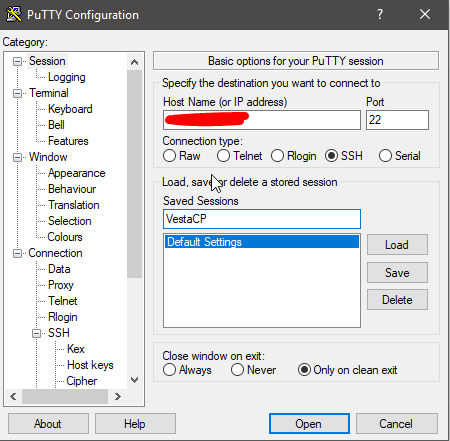Open the Colours category

coord(65,237)
